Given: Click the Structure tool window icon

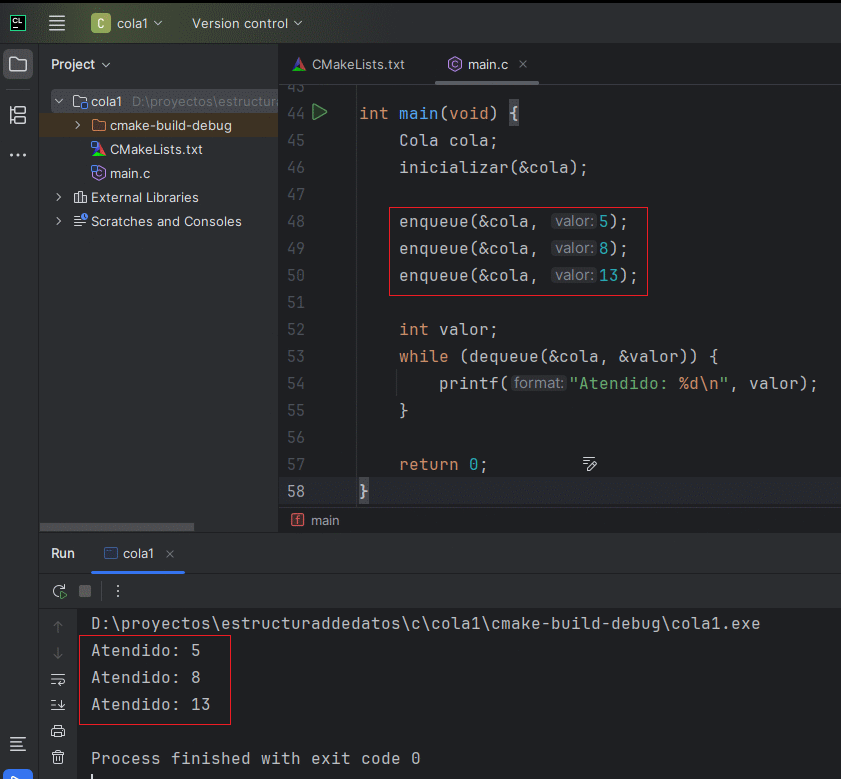Looking at the screenshot, I should pyautogui.click(x=18, y=115).
